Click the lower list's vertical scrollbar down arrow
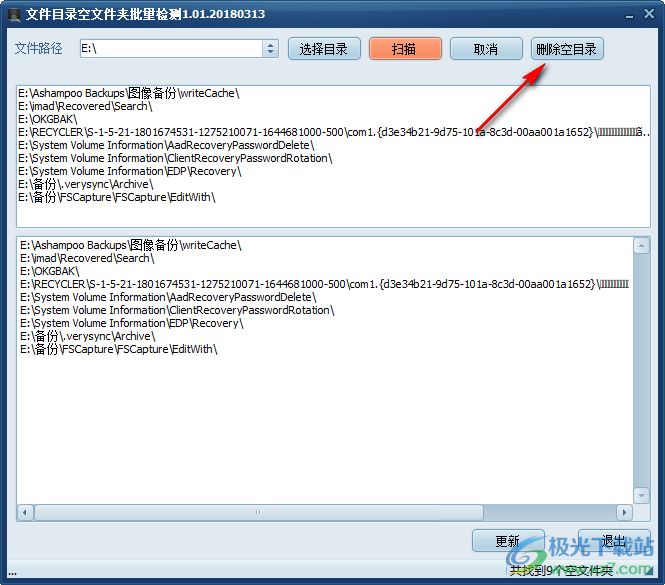 pos(641,495)
